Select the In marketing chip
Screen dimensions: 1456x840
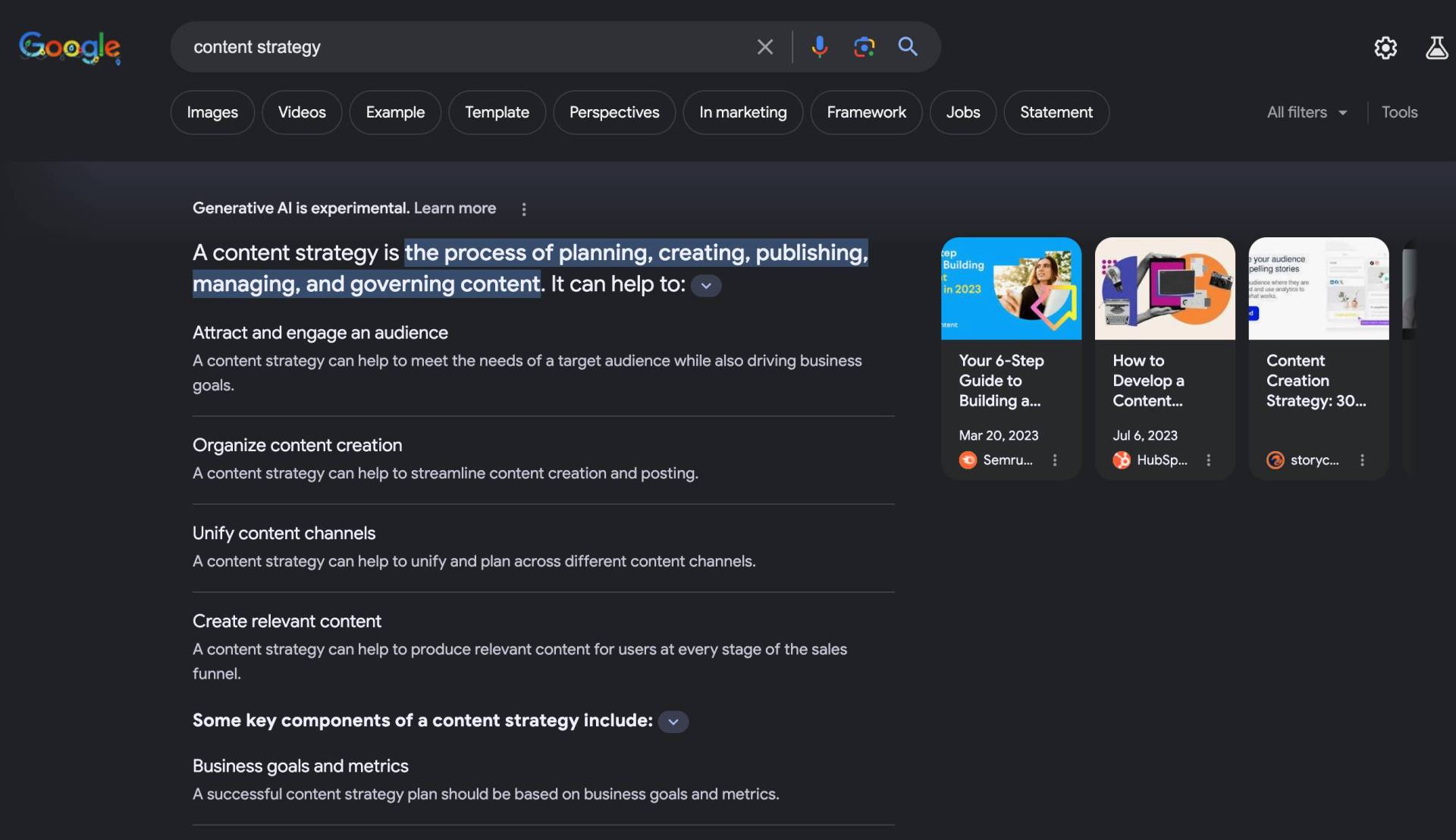(x=743, y=112)
